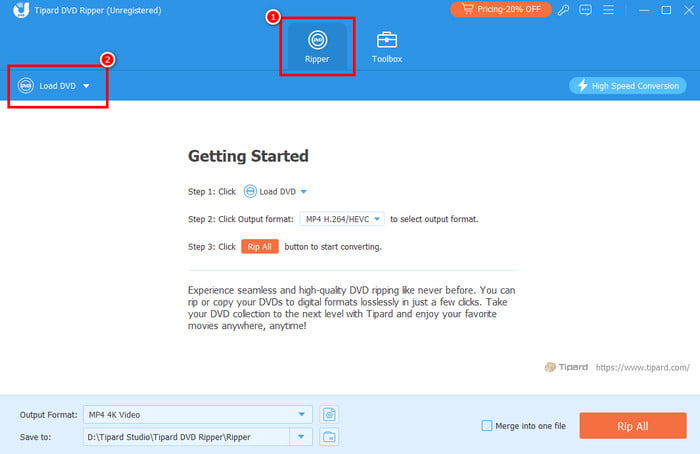
Task: Enable High Speed Conversion
Action: coord(627,86)
